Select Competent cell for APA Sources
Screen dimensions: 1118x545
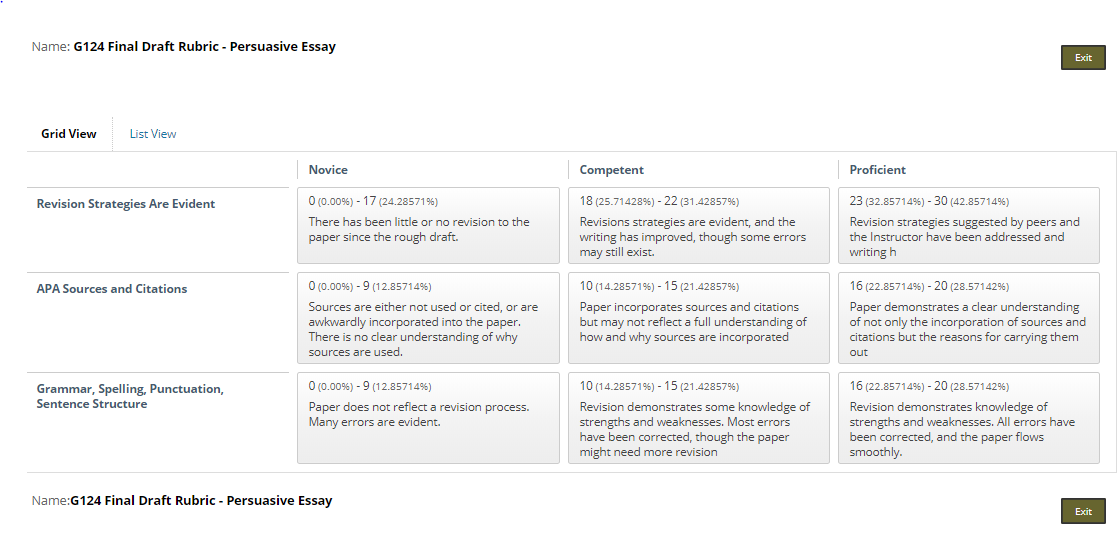[x=699, y=318]
